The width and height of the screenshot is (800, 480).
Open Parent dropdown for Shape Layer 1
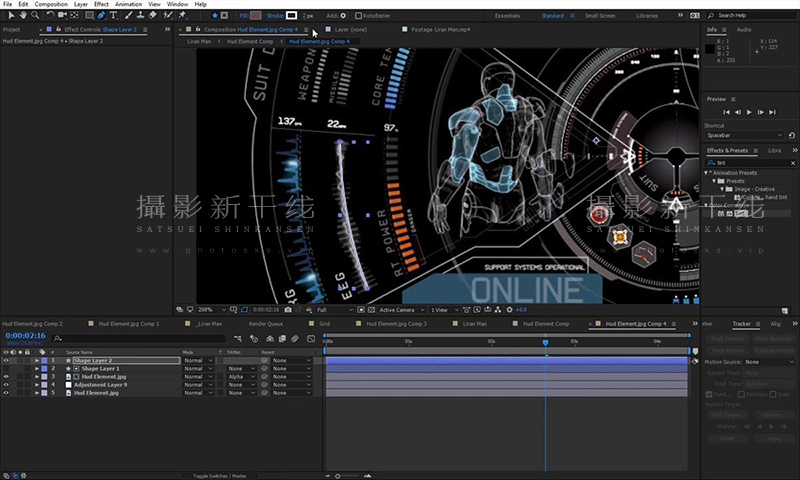tap(291, 368)
